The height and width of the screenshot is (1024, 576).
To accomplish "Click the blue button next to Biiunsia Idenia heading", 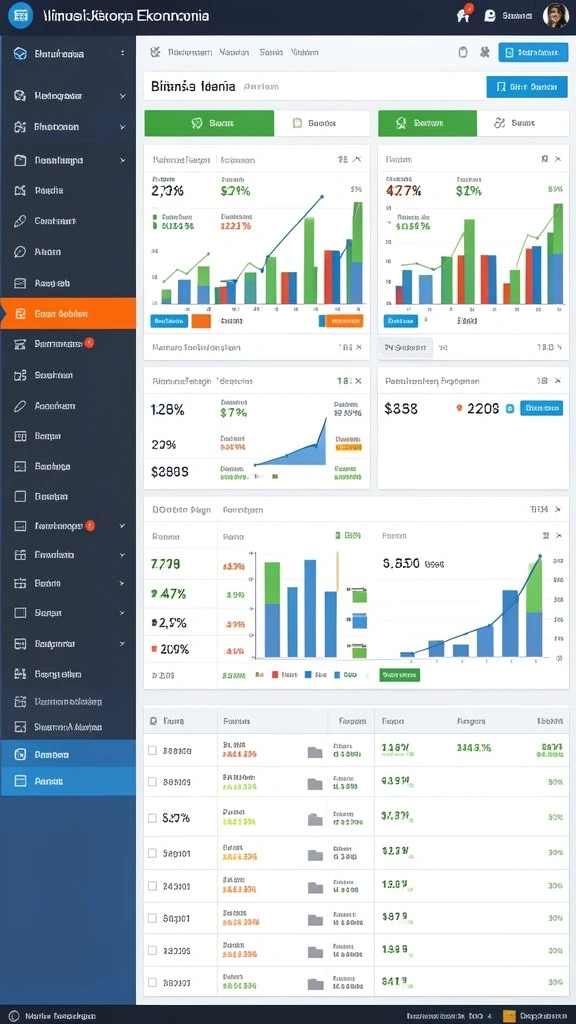I will click(x=527, y=86).
